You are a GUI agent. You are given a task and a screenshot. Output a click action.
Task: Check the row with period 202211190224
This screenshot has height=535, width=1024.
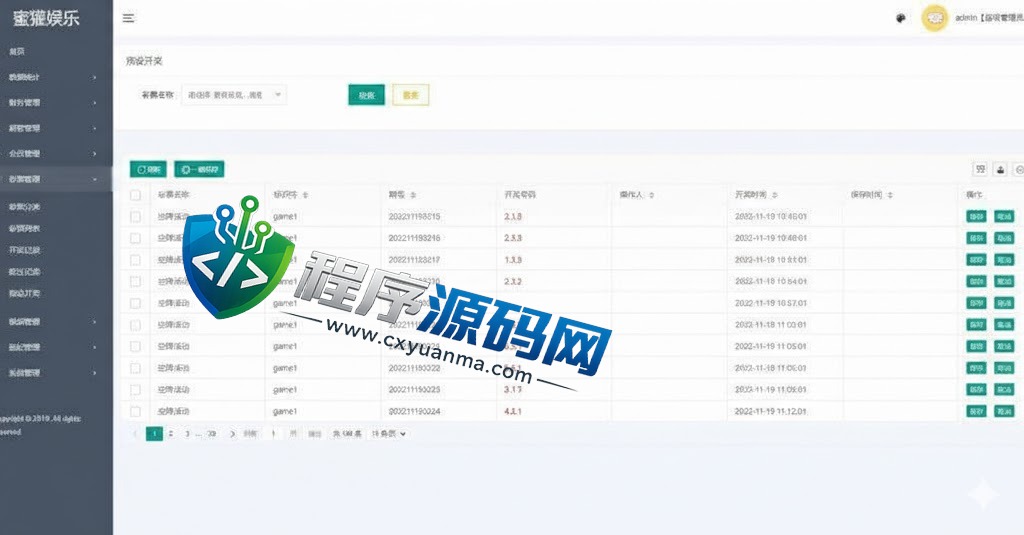pos(135,412)
